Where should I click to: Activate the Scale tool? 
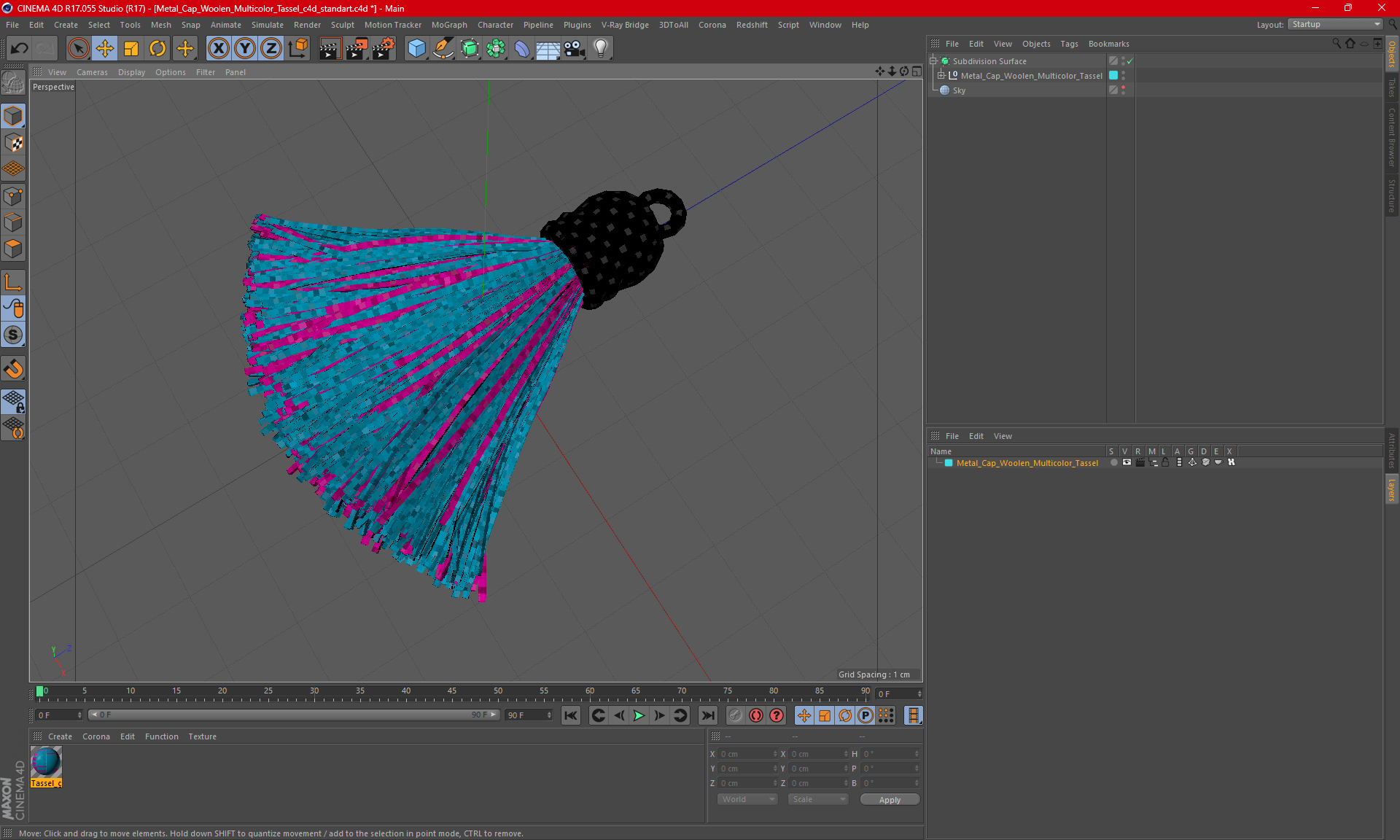(131, 49)
